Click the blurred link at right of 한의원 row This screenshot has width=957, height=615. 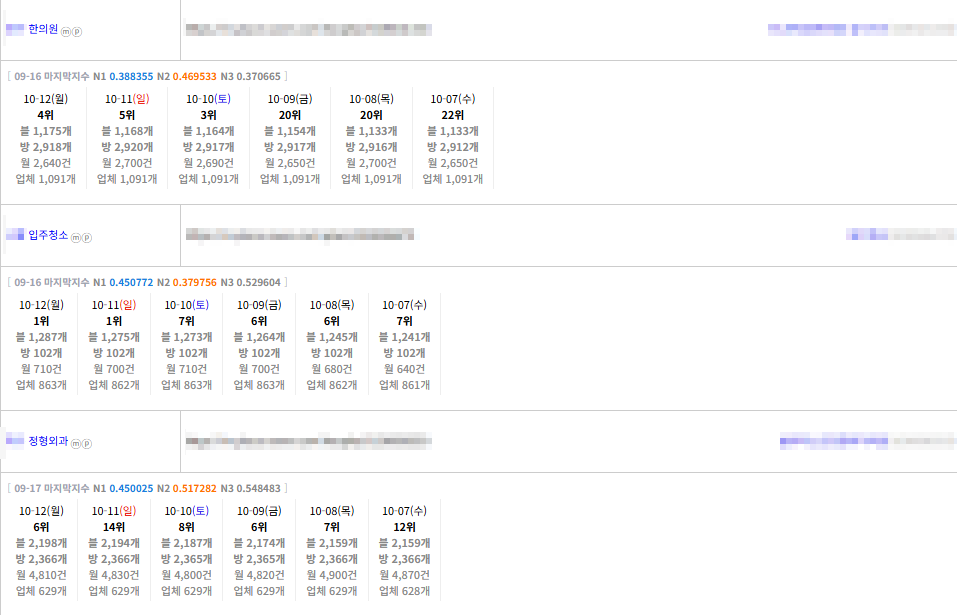862,29
